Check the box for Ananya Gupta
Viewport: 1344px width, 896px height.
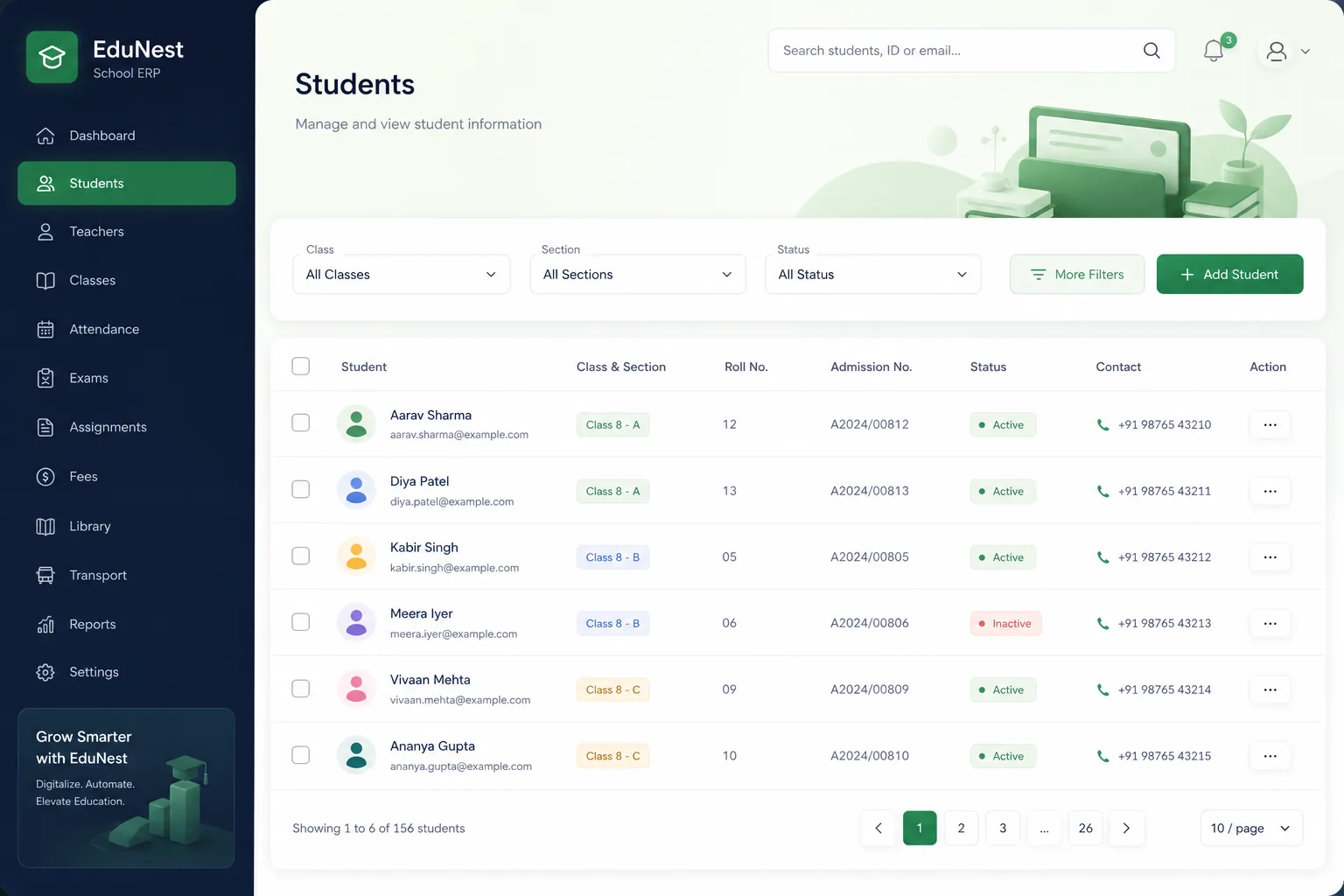pyautogui.click(x=301, y=755)
